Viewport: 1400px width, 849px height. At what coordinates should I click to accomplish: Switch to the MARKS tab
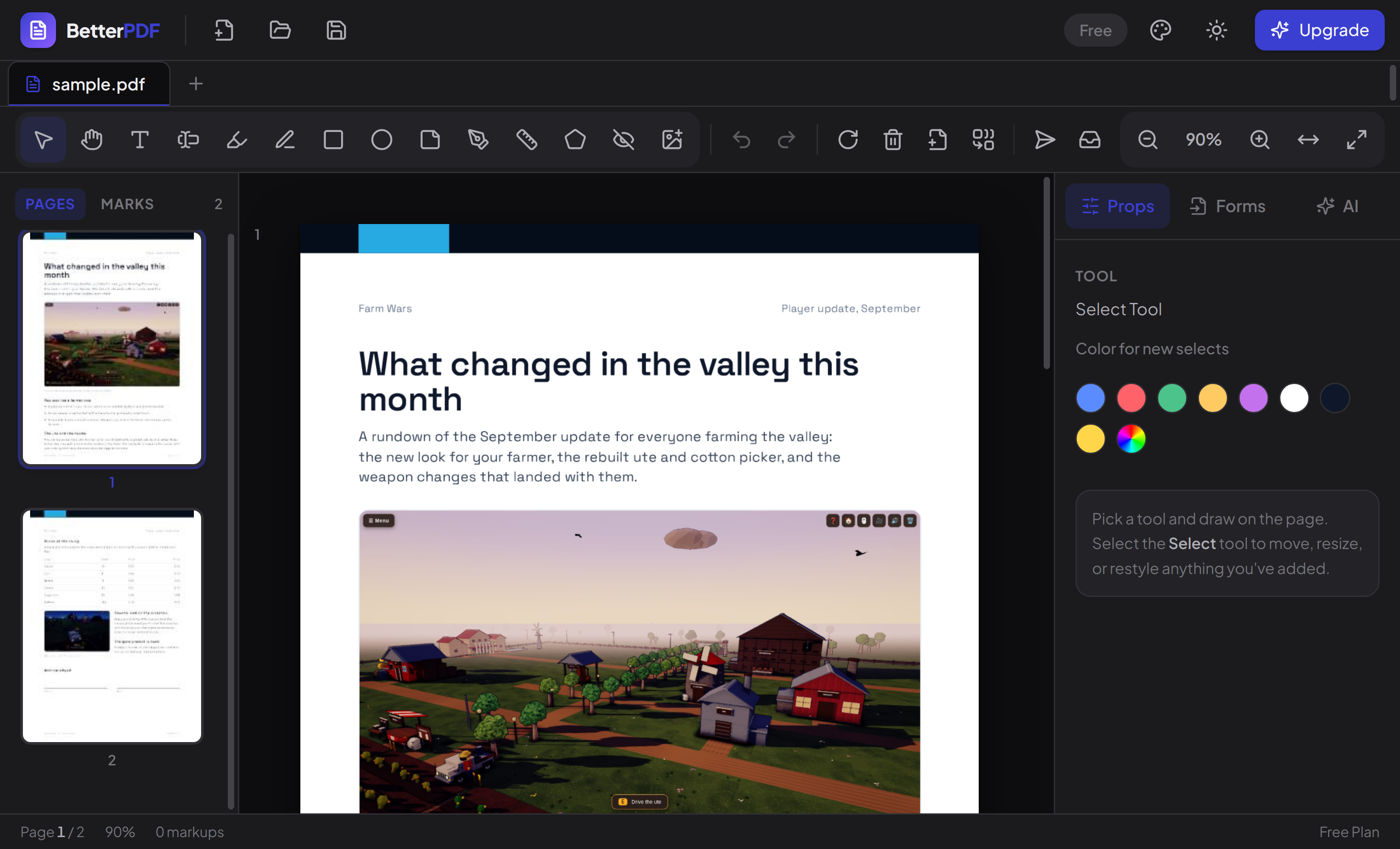(x=127, y=204)
